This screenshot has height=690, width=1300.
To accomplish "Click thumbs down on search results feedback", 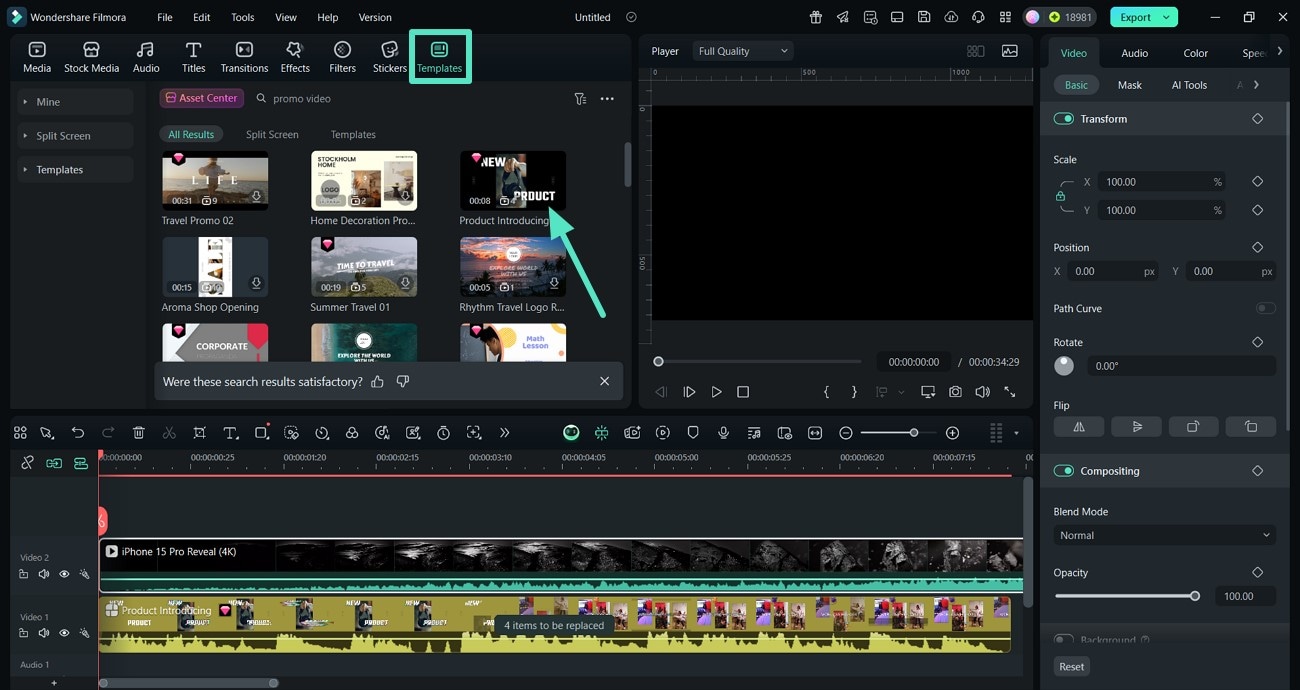I will tap(403, 381).
